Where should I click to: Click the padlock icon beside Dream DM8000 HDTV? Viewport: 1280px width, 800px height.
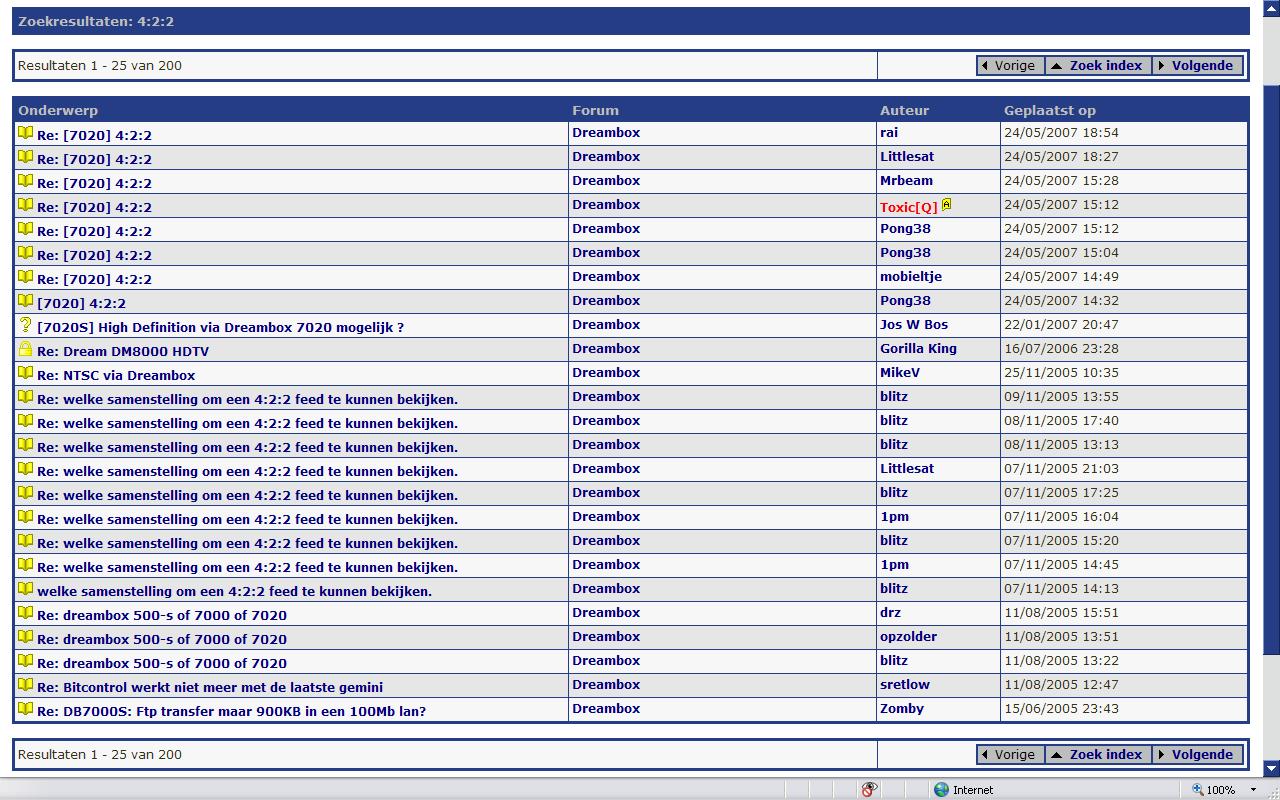[x=26, y=349]
